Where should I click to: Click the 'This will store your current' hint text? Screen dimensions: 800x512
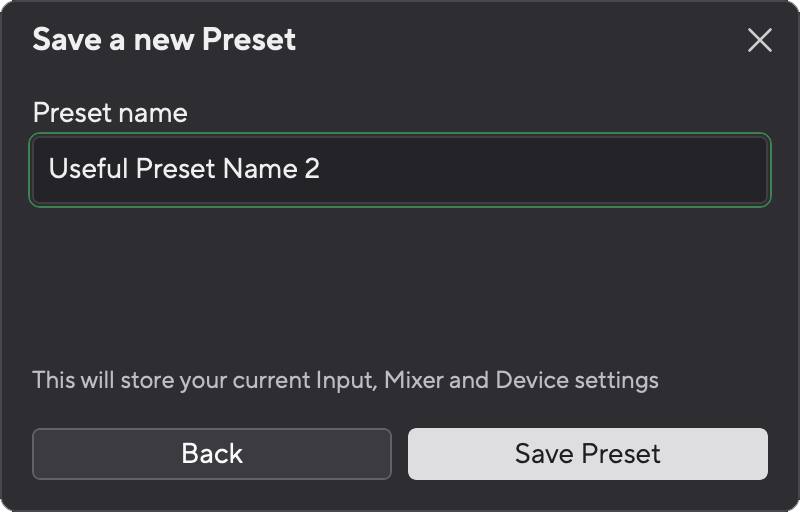(x=170, y=380)
